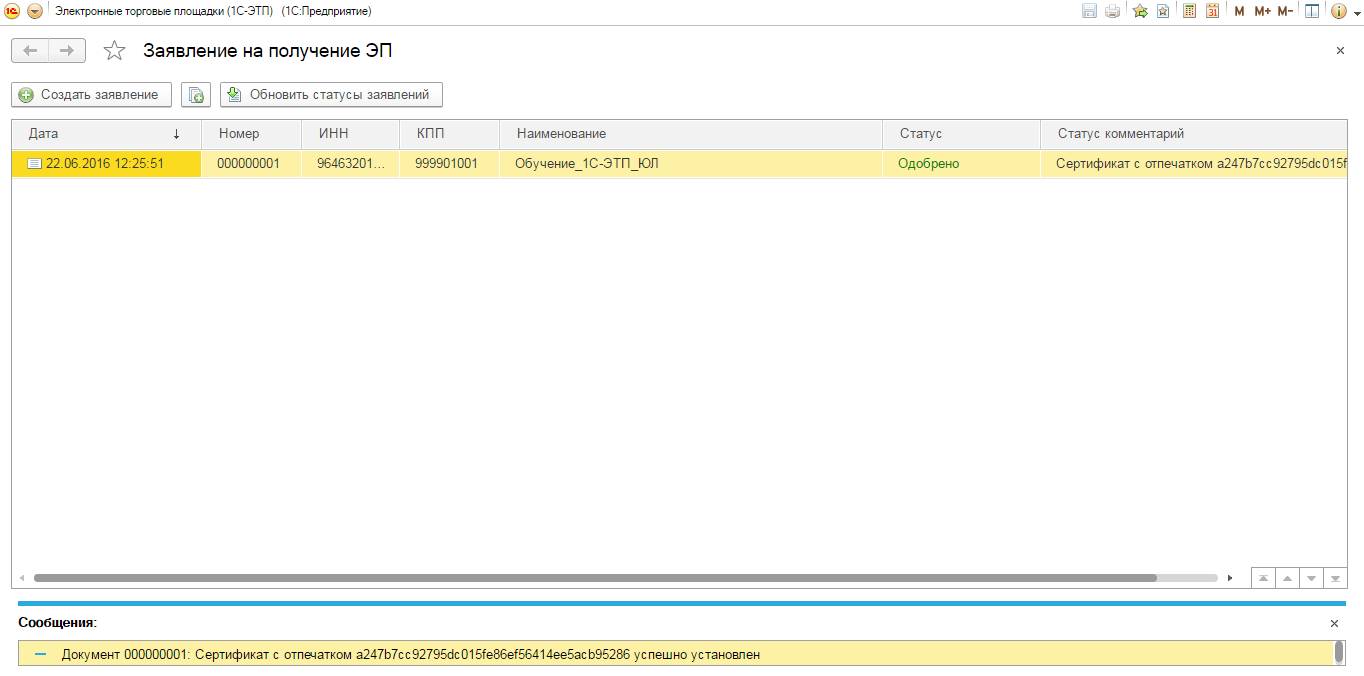Jump to last row navigation button

pos(1334,578)
